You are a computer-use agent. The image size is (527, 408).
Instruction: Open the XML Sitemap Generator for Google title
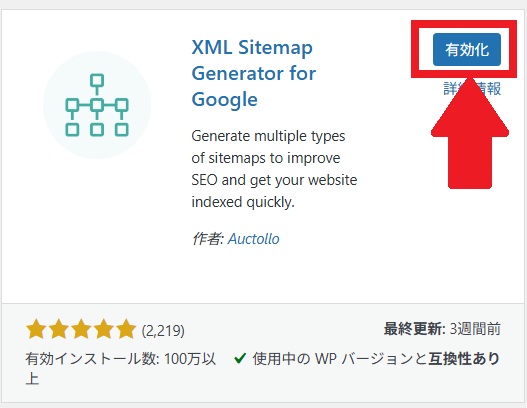pos(254,73)
